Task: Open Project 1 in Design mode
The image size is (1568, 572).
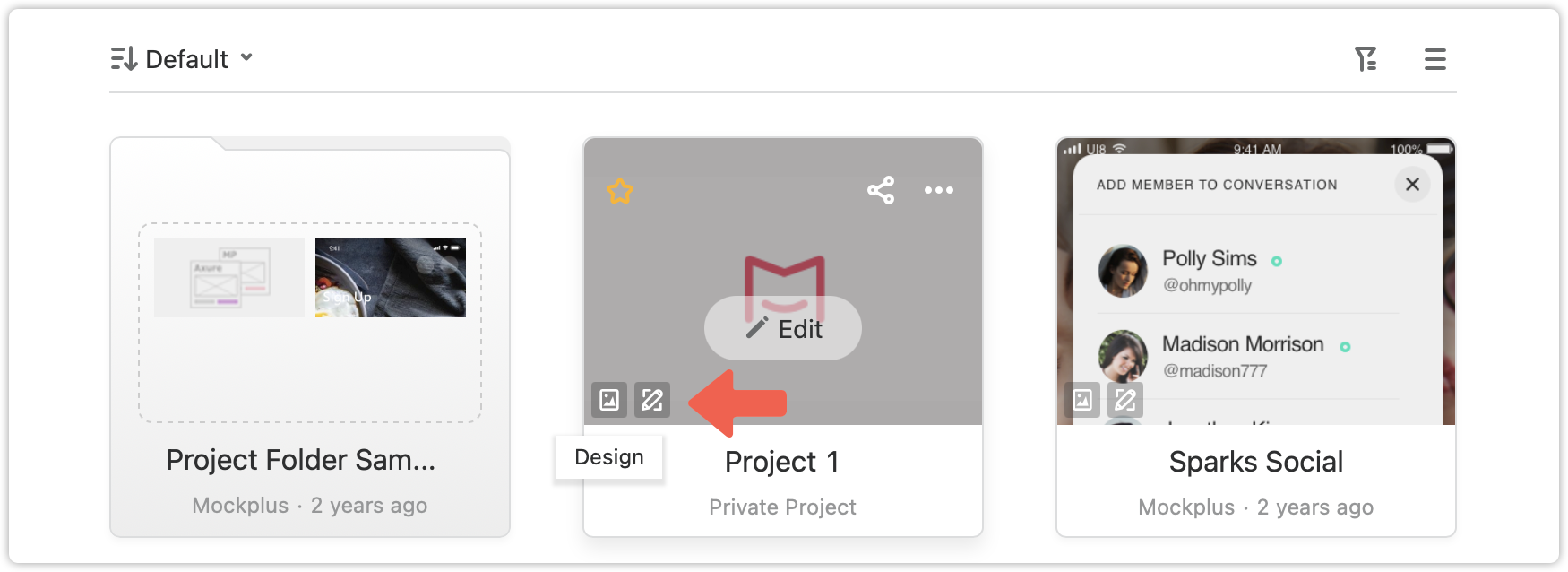Action: 652,400
